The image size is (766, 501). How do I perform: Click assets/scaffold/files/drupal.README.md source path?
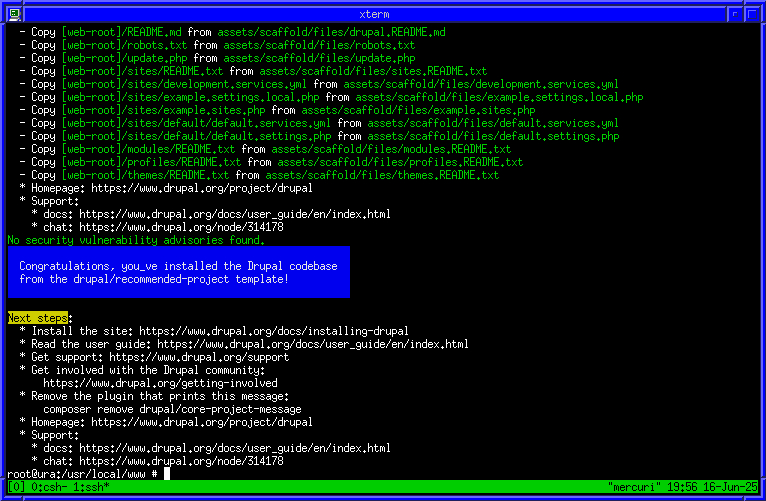(331, 32)
